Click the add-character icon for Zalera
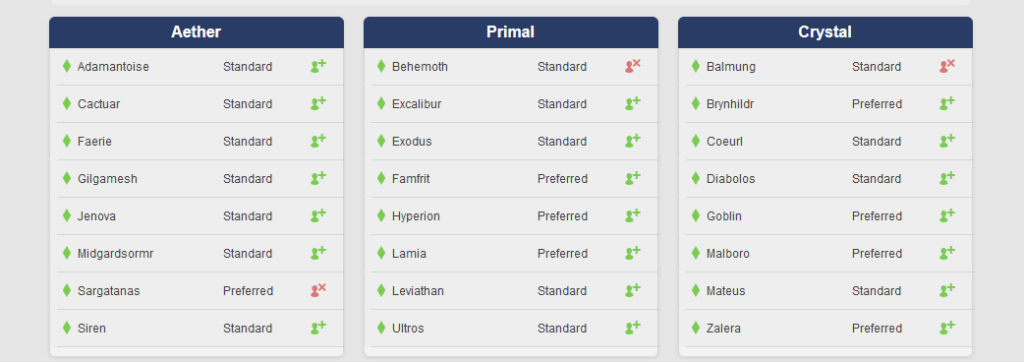The image size is (1024, 362). pos(948,327)
